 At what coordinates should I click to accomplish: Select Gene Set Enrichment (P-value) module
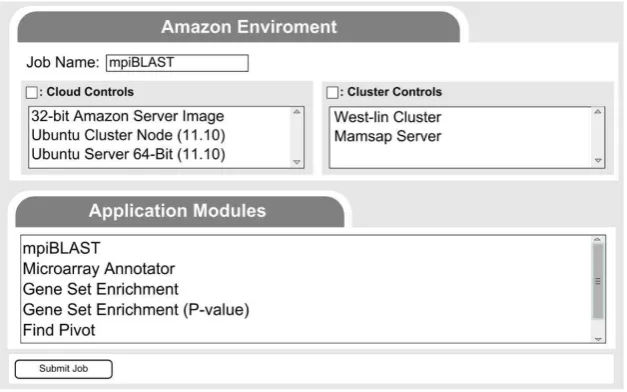click(x=136, y=310)
